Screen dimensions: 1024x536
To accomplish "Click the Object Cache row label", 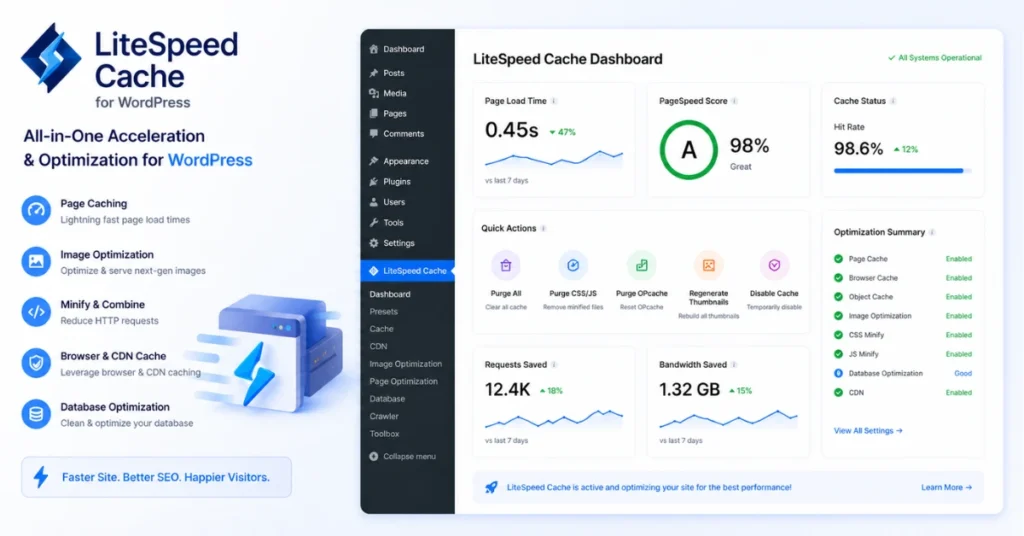I will [871, 297].
